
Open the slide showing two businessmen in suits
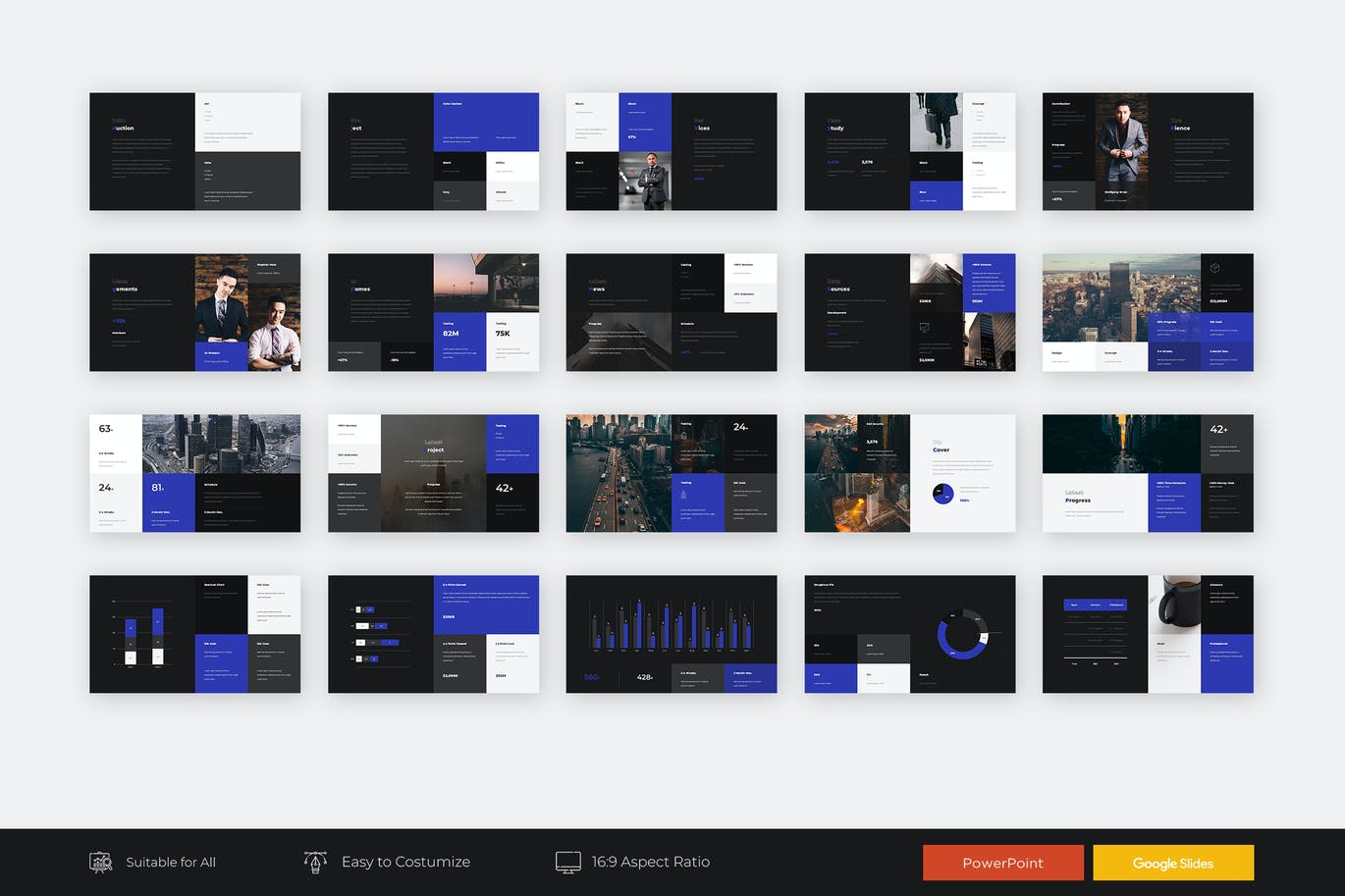coord(194,312)
